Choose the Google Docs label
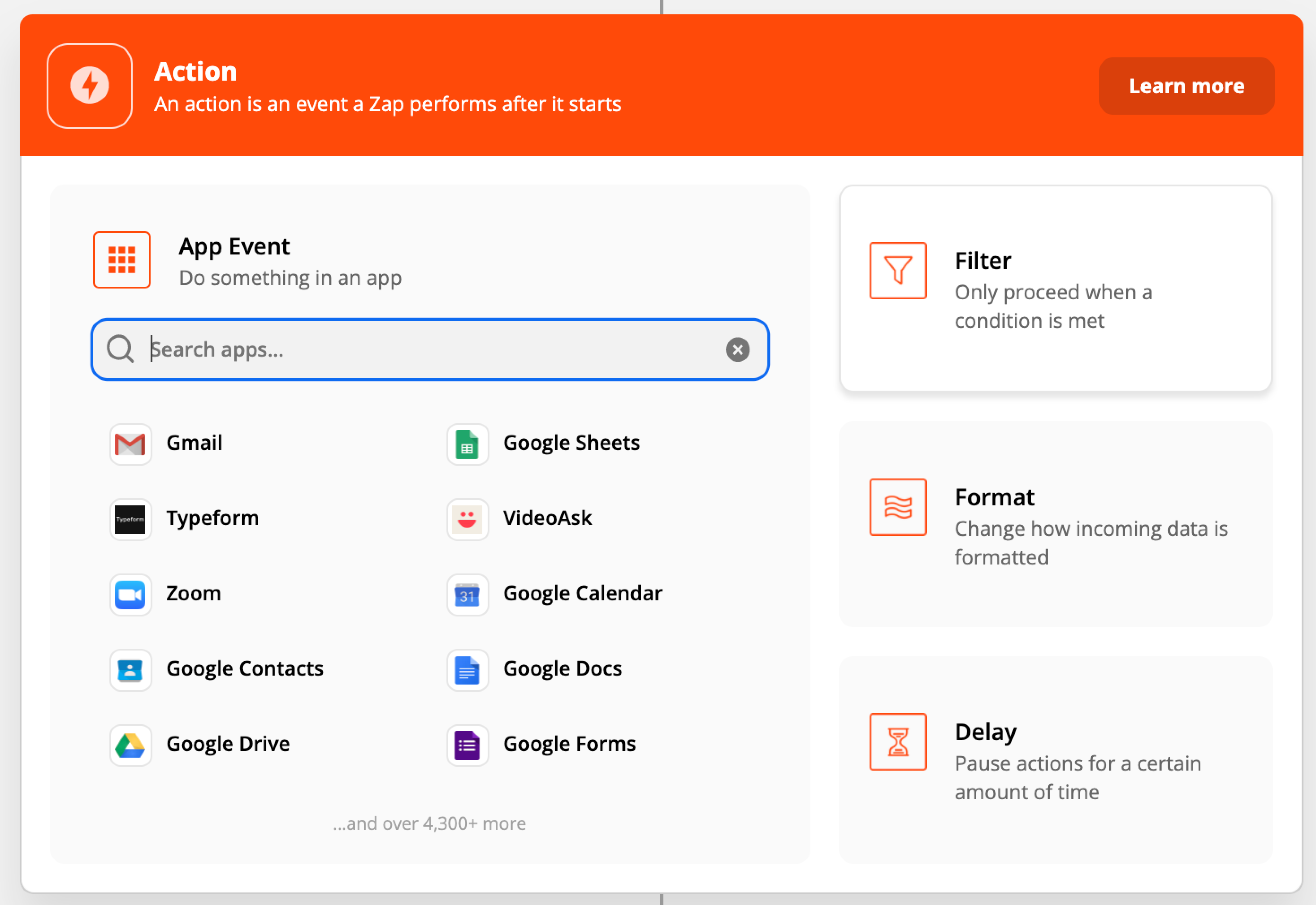This screenshot has height=905, width=1316. pyautogui.click(x=563, y=669)
